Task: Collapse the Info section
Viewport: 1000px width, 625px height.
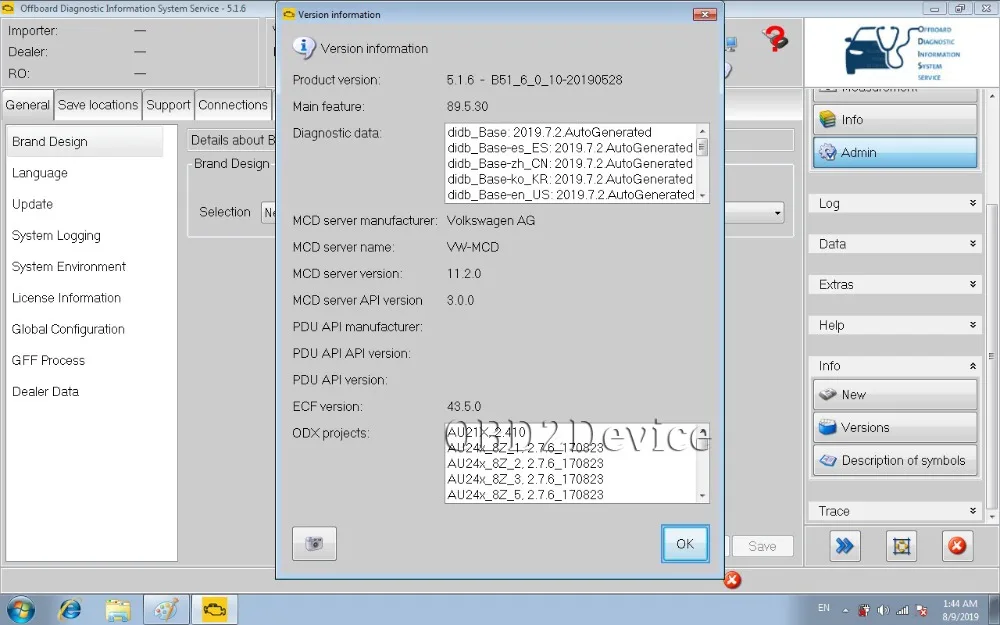Action: pyautogui.click(x=894, y=365)
